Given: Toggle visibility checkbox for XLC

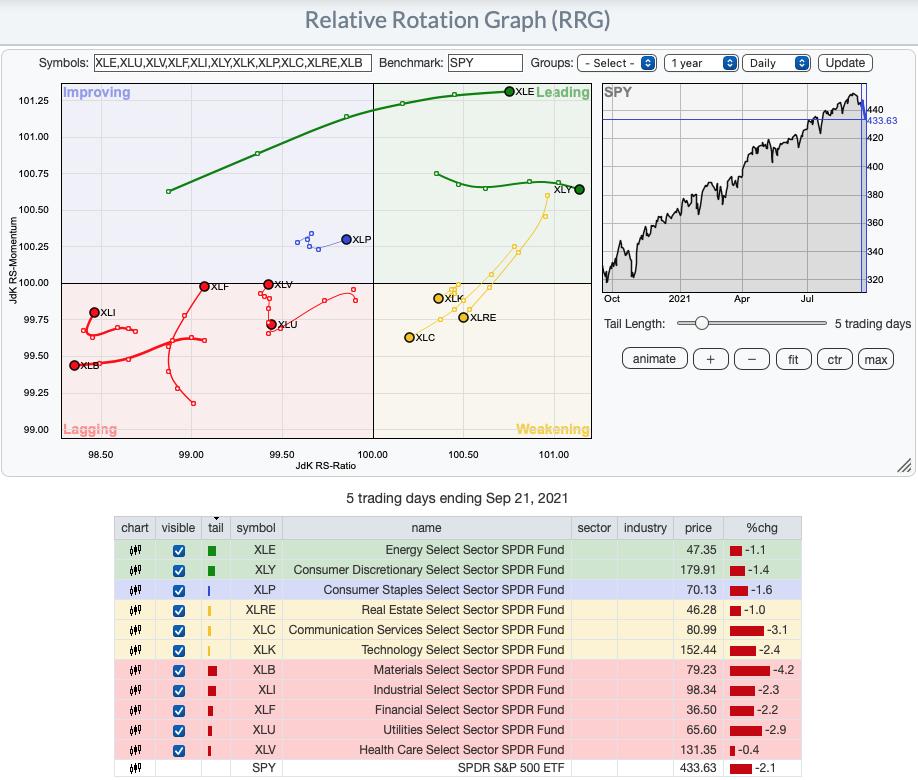Looking at the screenshot, I should click(x=179, y=631).
